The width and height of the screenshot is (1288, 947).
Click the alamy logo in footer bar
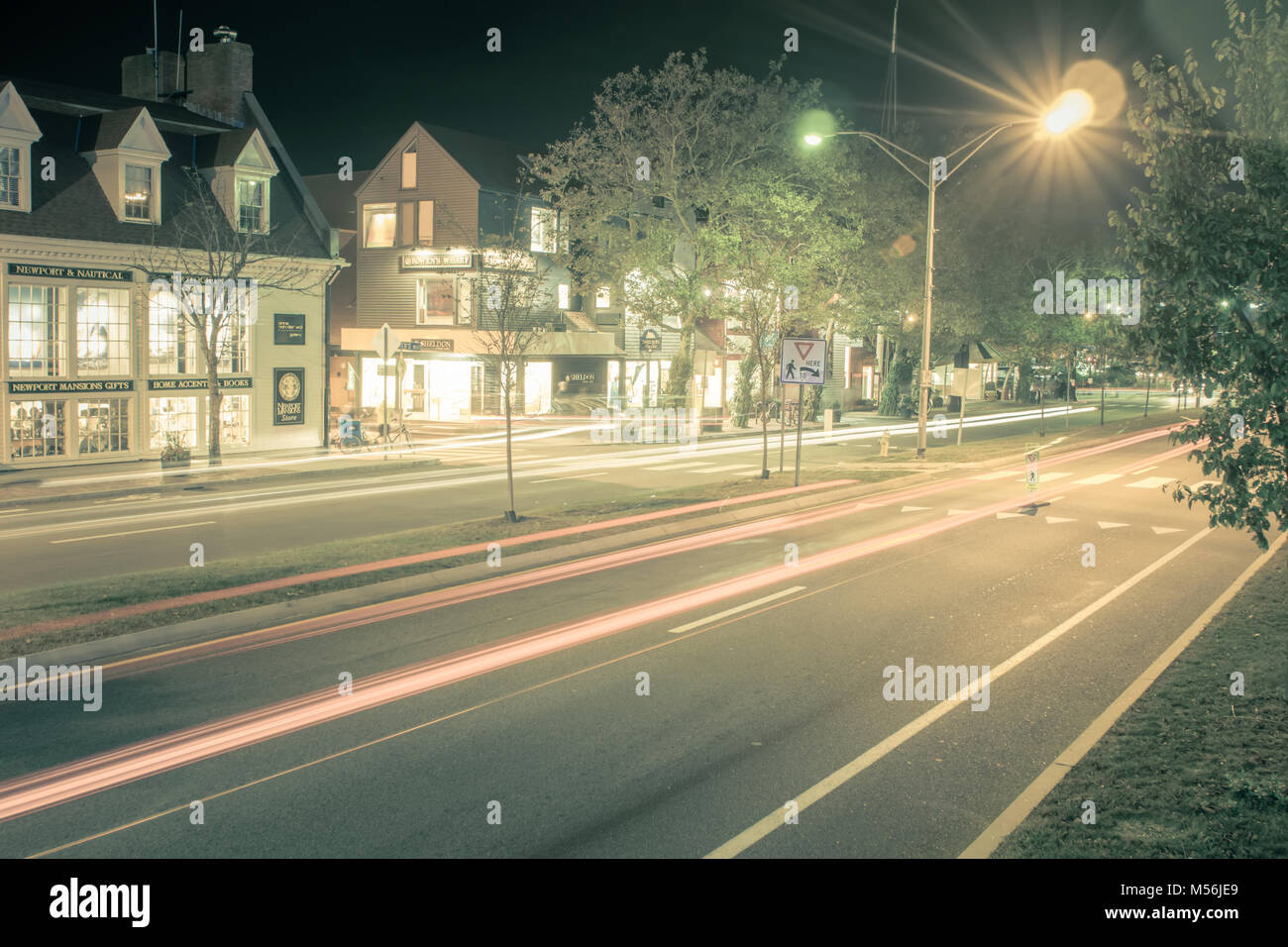[100, 902]
